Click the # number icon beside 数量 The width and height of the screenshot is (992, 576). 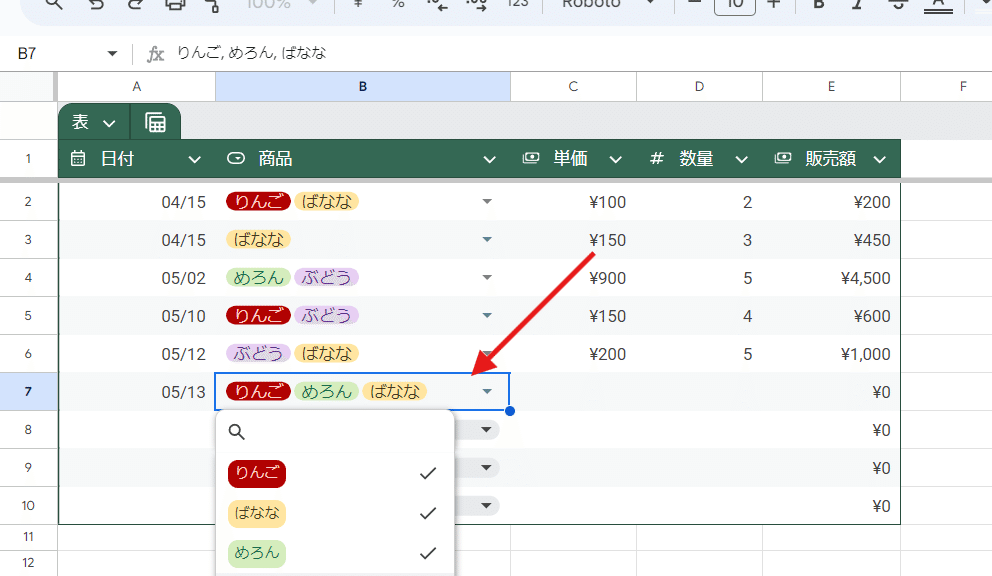click(657, 158)
